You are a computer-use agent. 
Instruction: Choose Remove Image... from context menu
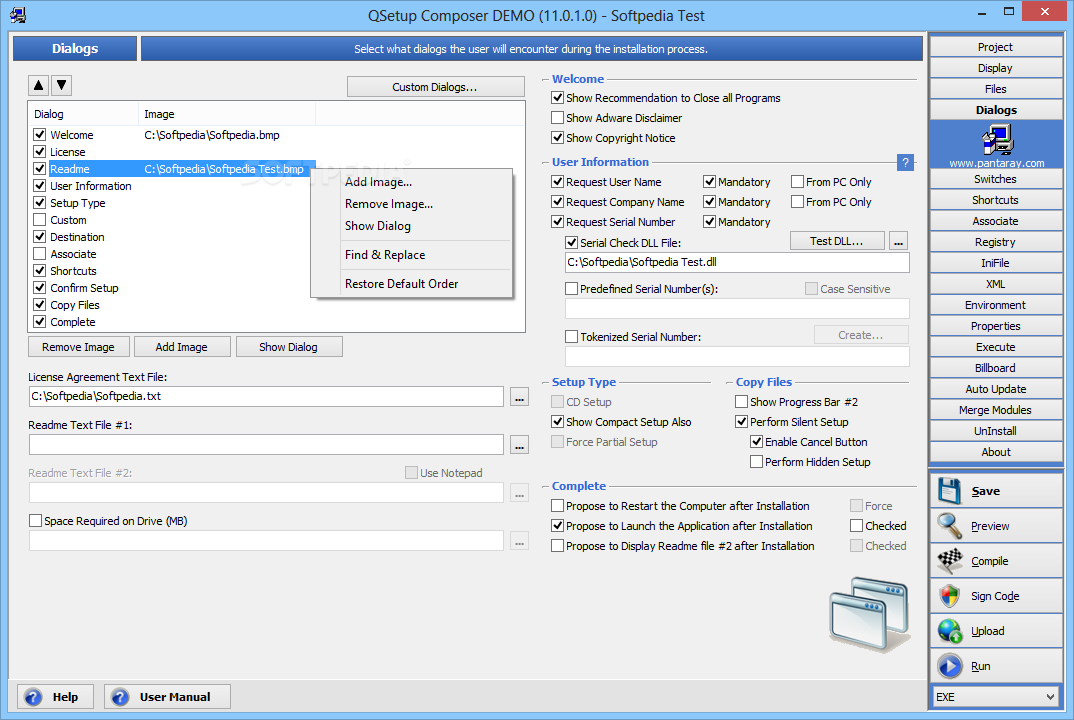pyautogui.click(x=388, y=203)
